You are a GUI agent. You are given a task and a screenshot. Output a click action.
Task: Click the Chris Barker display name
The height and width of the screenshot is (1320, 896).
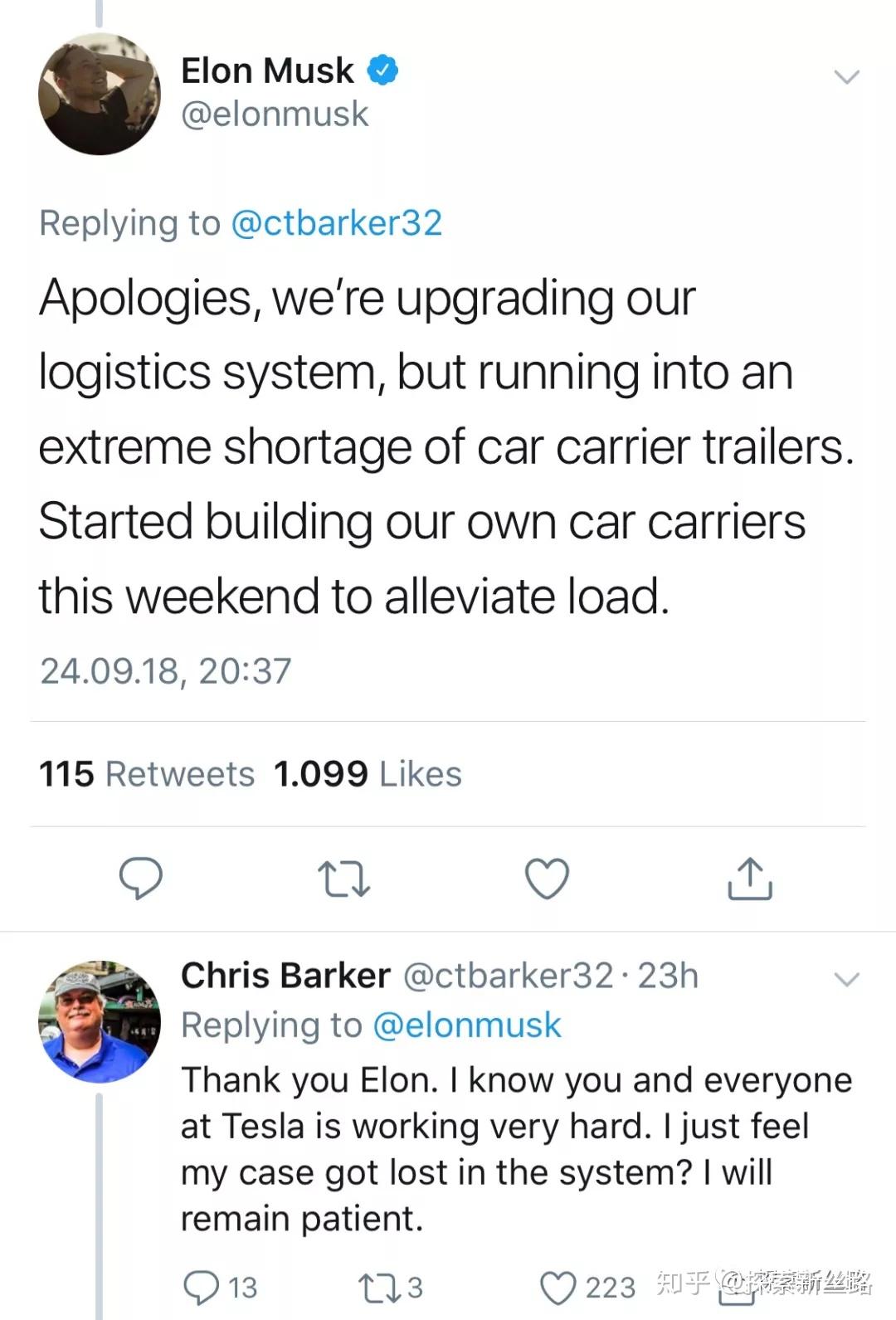(285, 976)
